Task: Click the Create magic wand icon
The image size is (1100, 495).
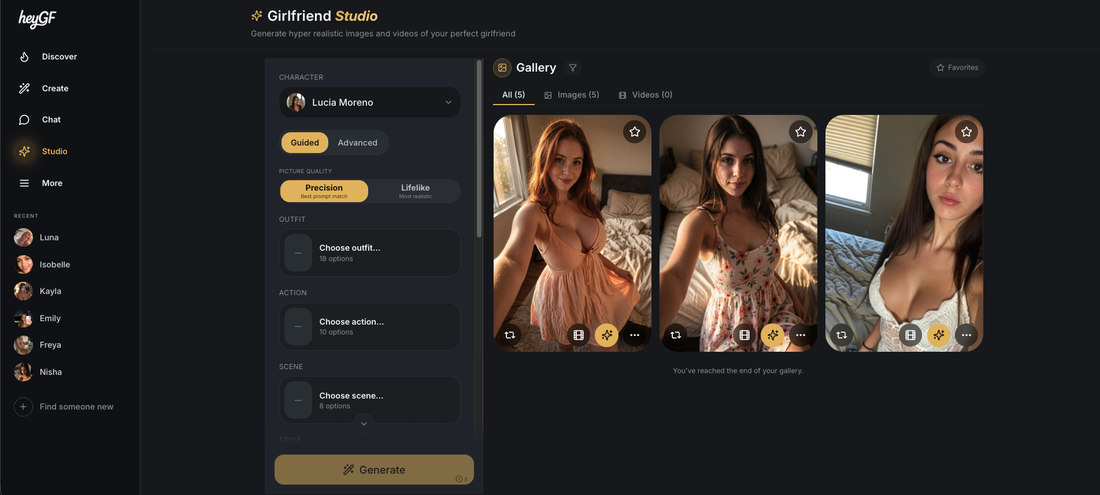Action: tap(24, 88)
